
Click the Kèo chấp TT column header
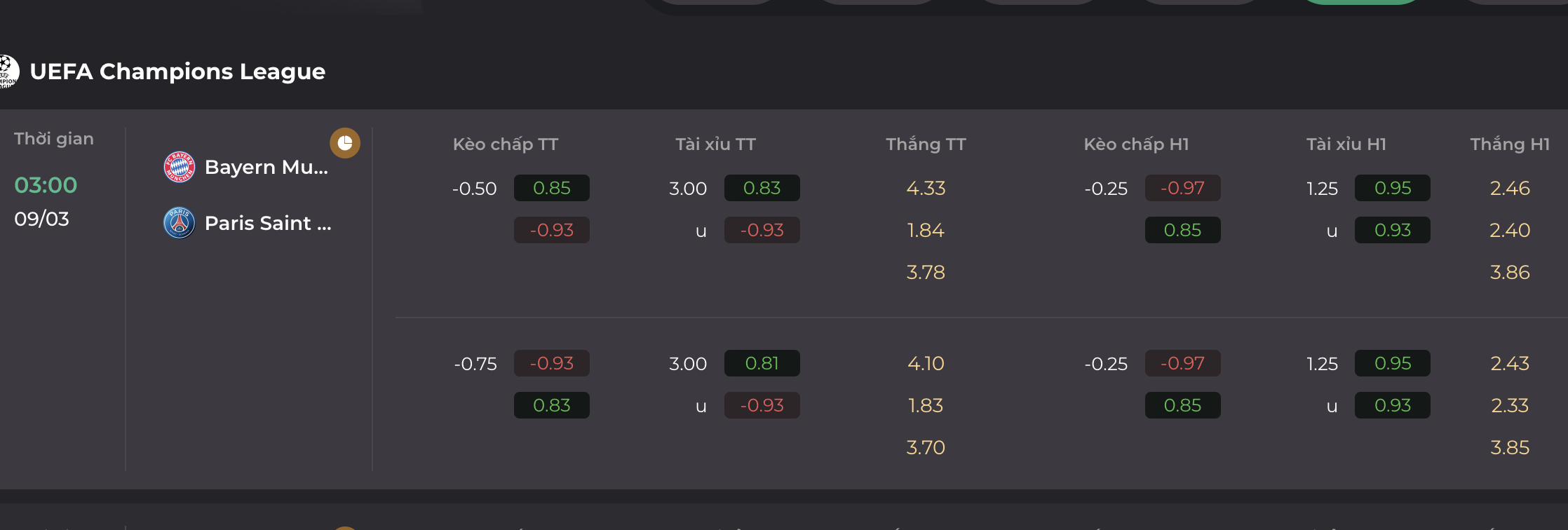click(x=506, y=144)
